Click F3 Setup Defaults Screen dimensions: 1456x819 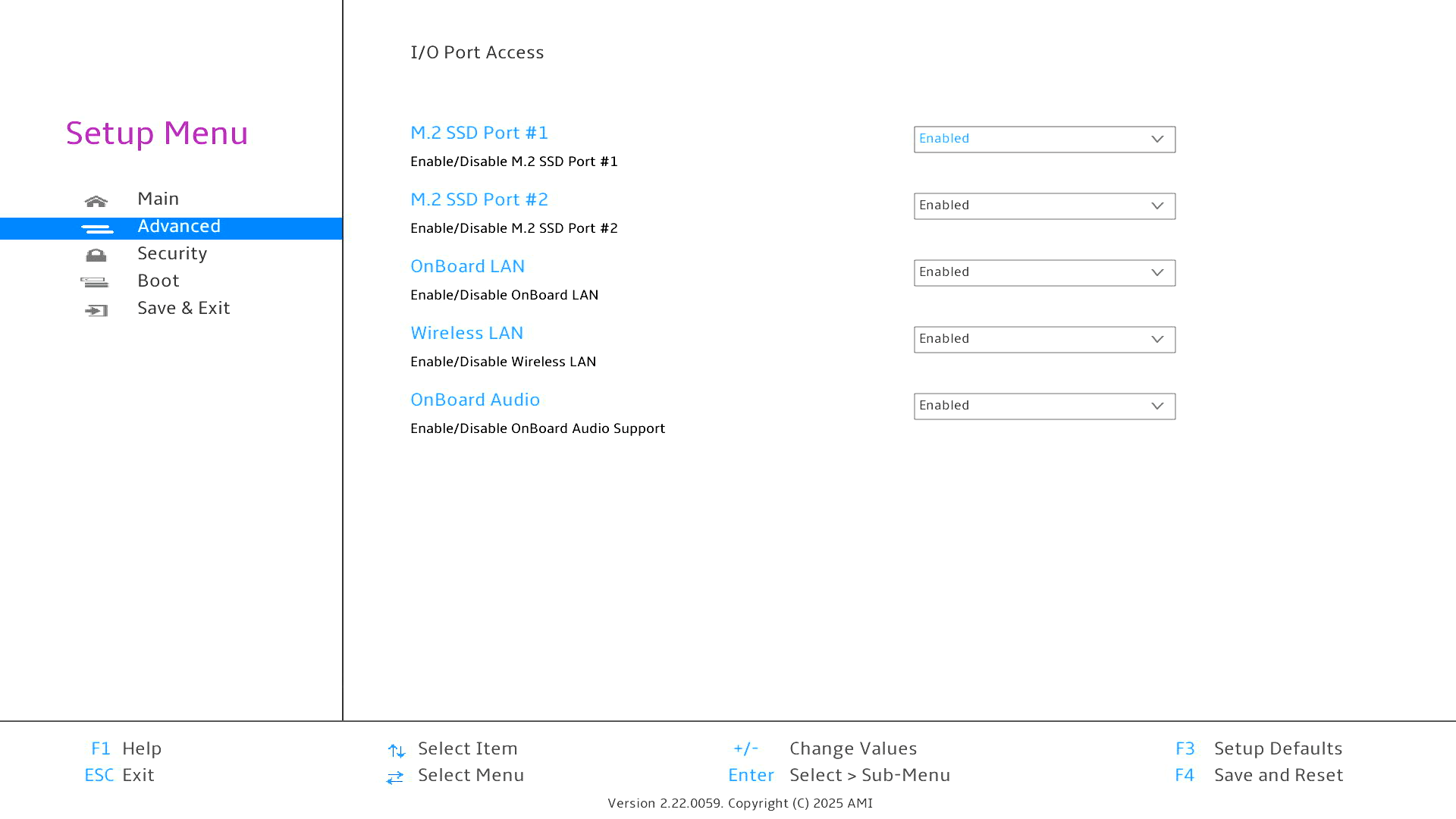click(x=1259, y=748)
